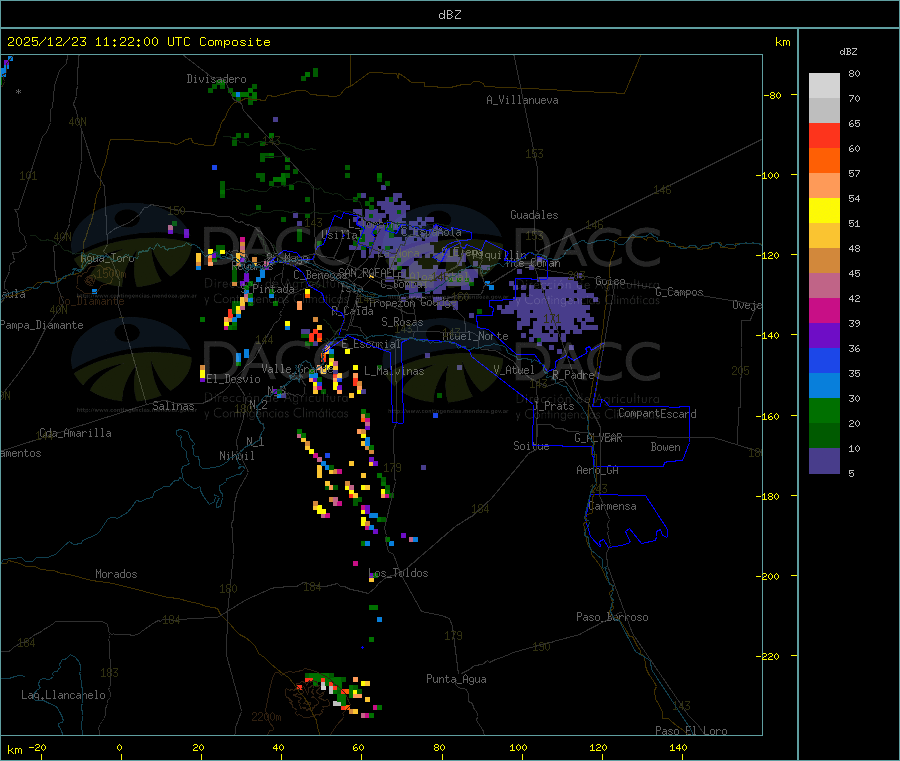Click the dBZ title at top
This screenshot has width=900, height=761.
(x=449, y=15)
